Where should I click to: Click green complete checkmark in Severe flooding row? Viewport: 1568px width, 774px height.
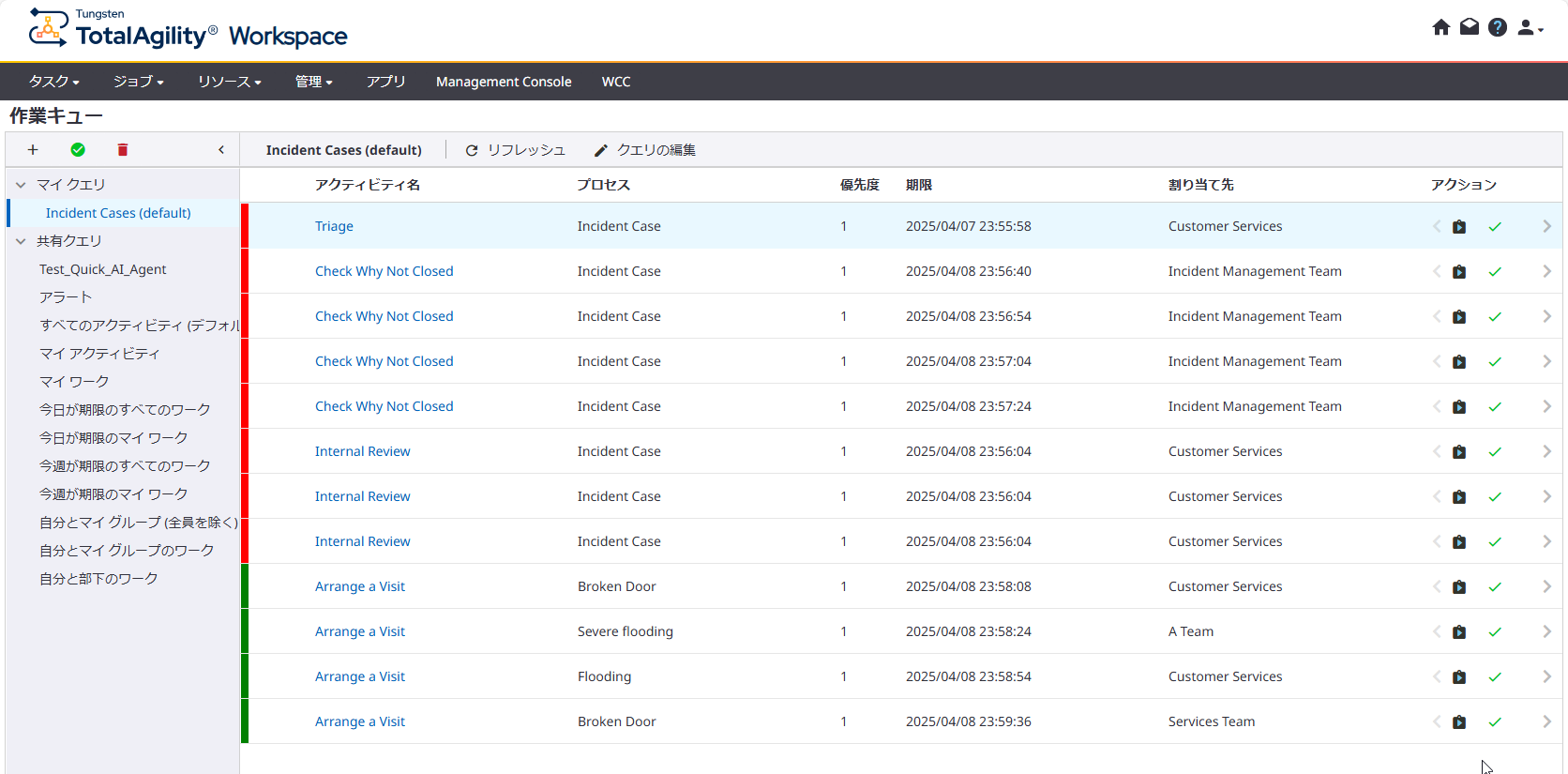click(x=1495, y=632)
